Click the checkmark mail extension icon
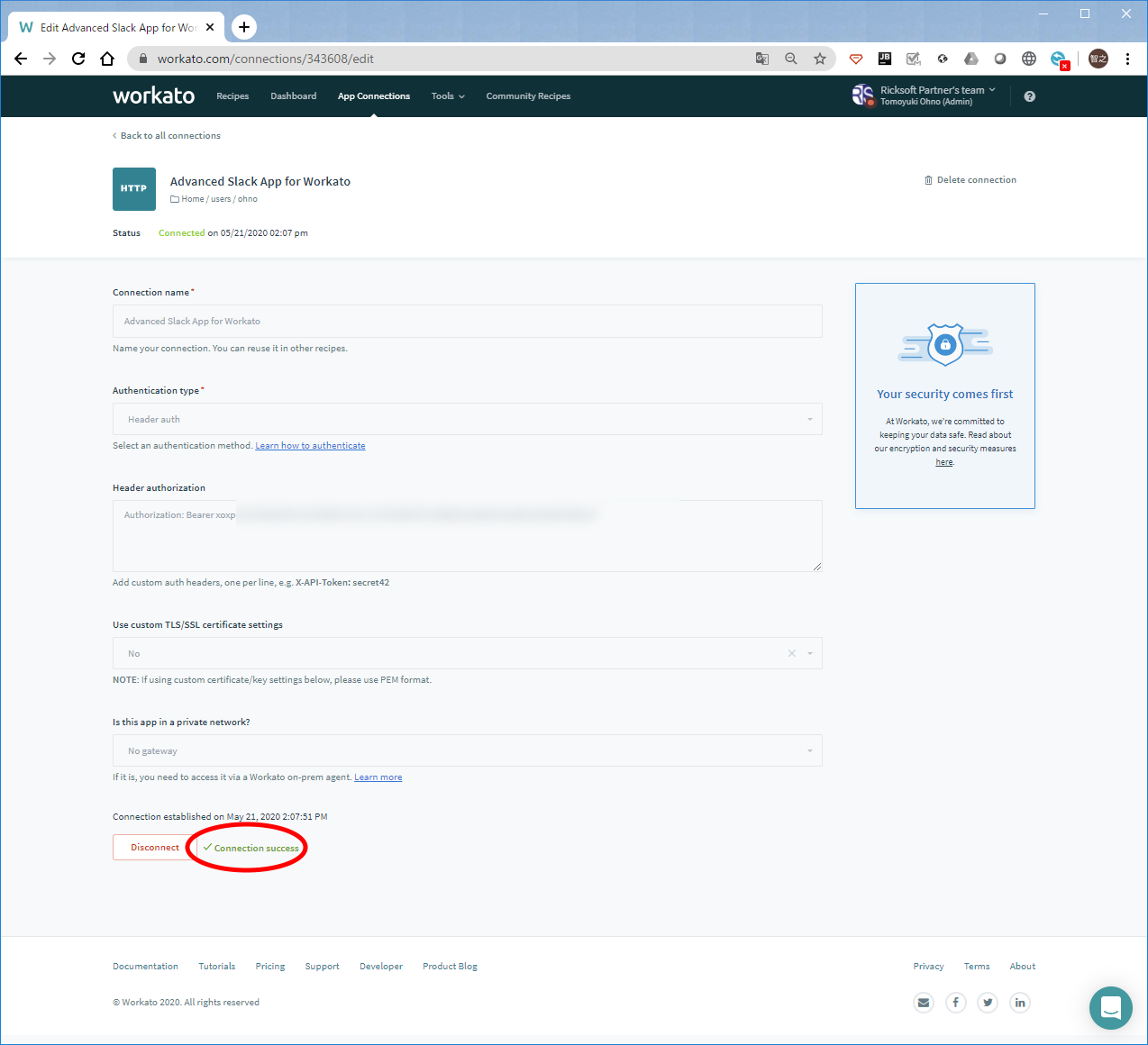The width and height of the screenshot is (1148, 1045). [914, 59]
